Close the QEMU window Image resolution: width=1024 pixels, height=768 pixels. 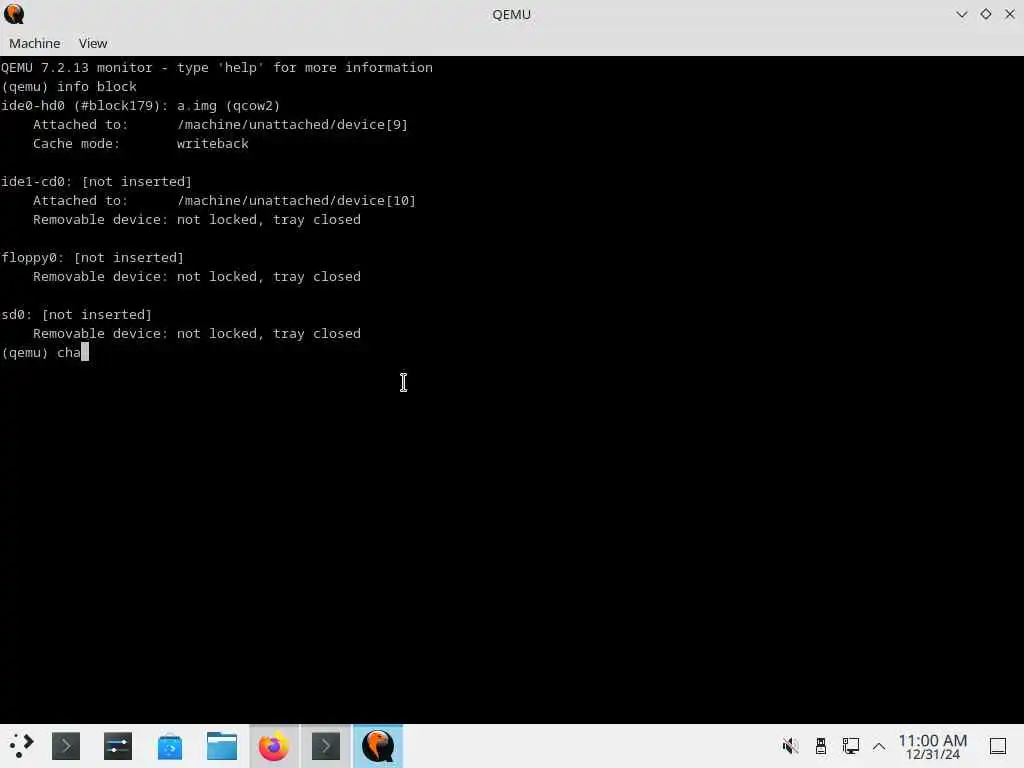(x=1010, y=14)
